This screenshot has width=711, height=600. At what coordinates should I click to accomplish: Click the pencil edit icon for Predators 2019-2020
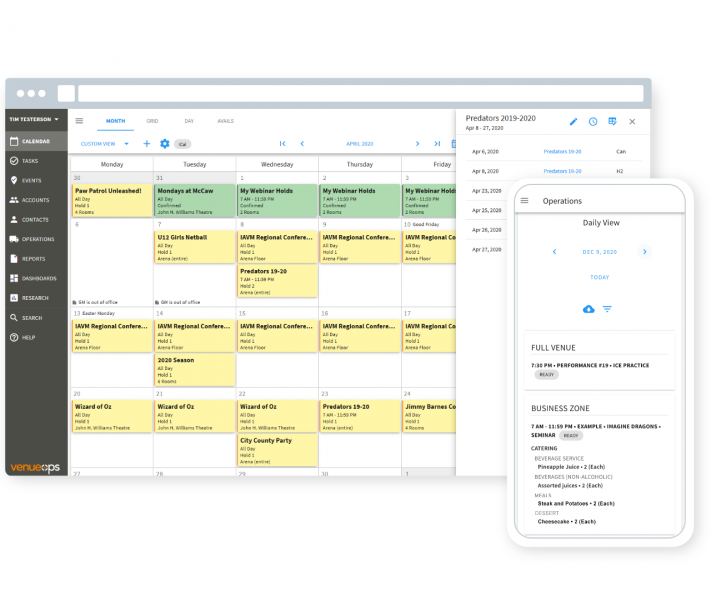pos(574,122)
